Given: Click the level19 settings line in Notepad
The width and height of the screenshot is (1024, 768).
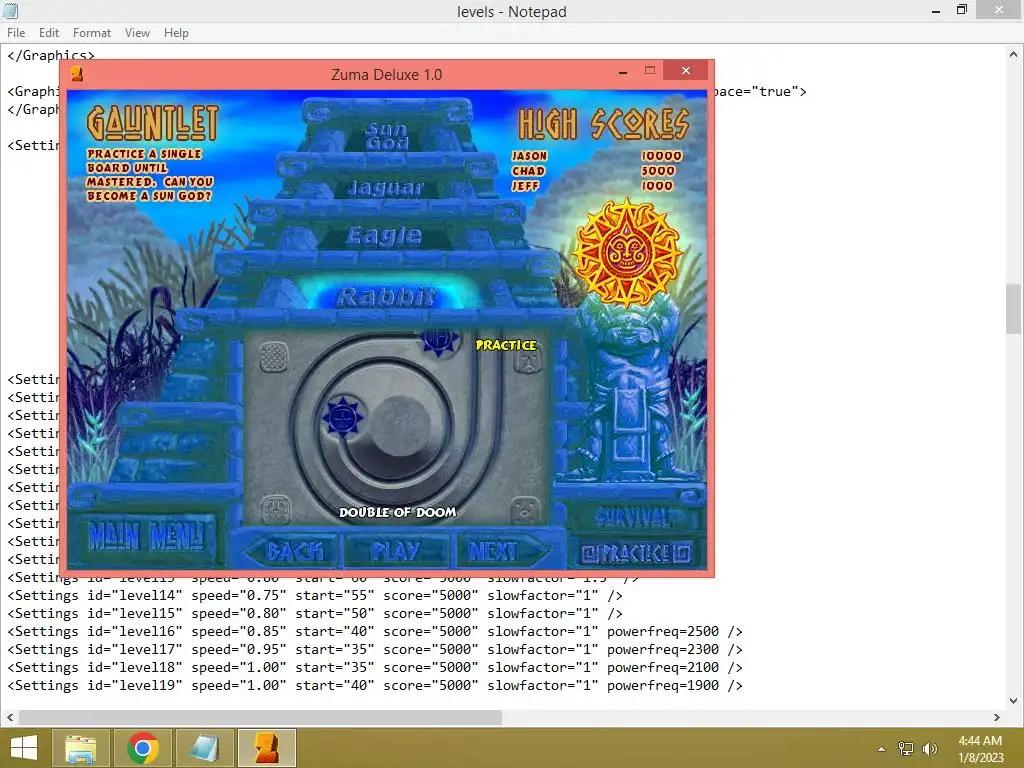Looking at the screenshot, I should pos(375,686).
